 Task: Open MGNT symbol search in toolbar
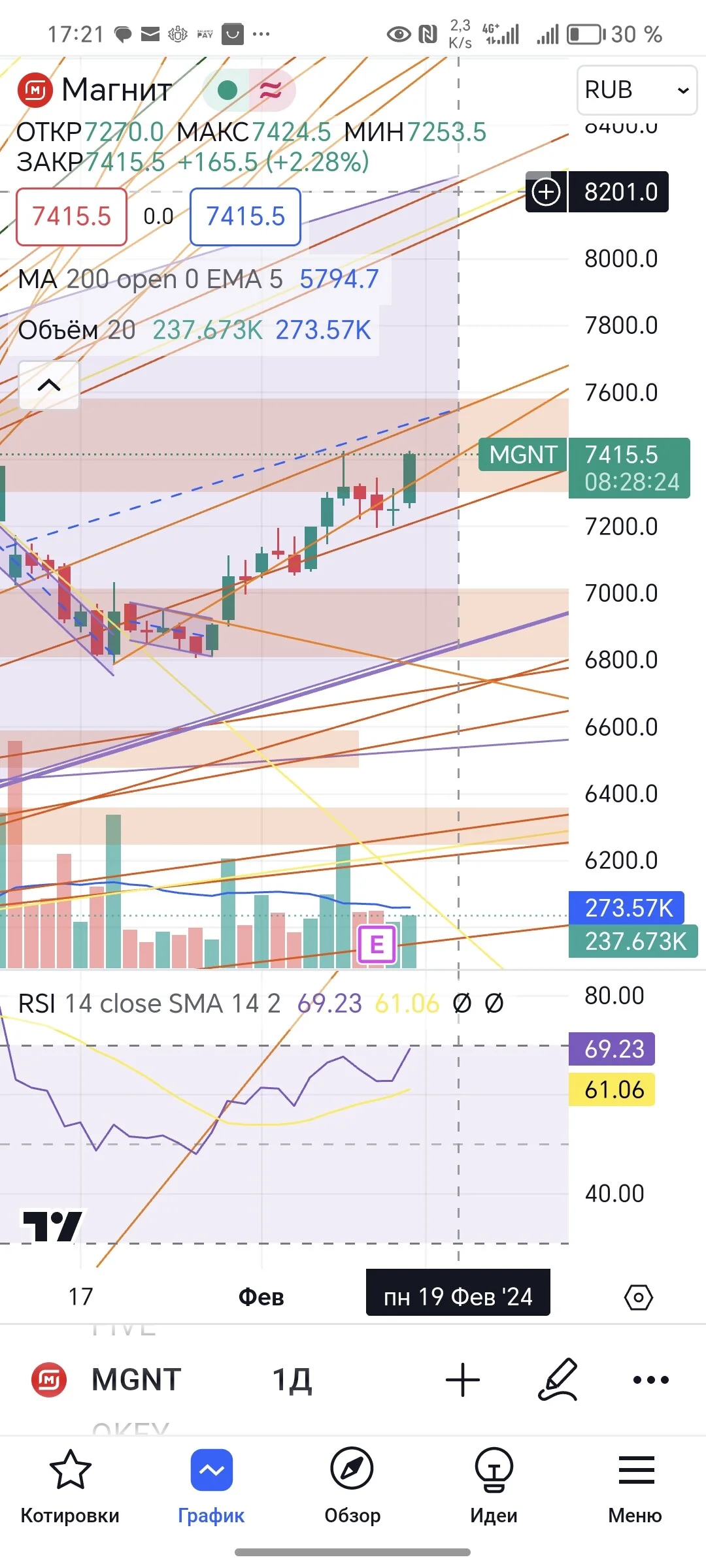(136, 1380)
